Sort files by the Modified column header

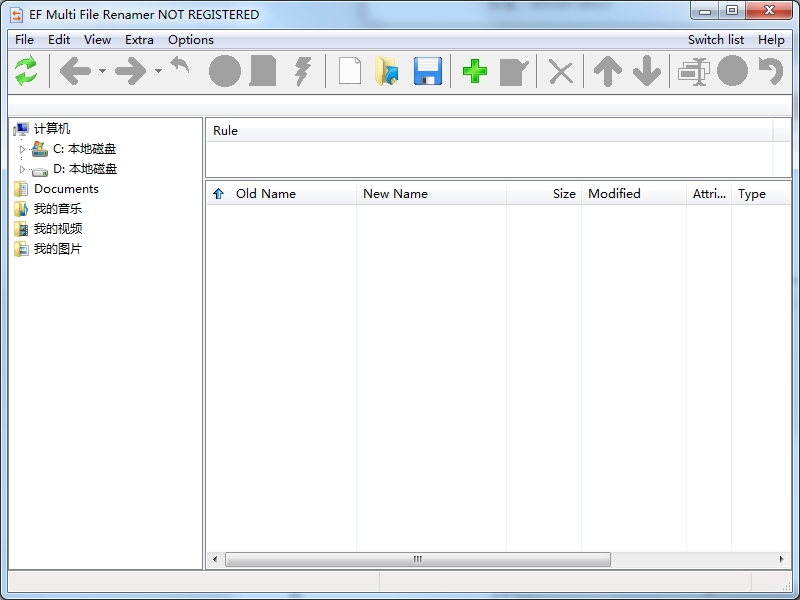click(614, 194)
